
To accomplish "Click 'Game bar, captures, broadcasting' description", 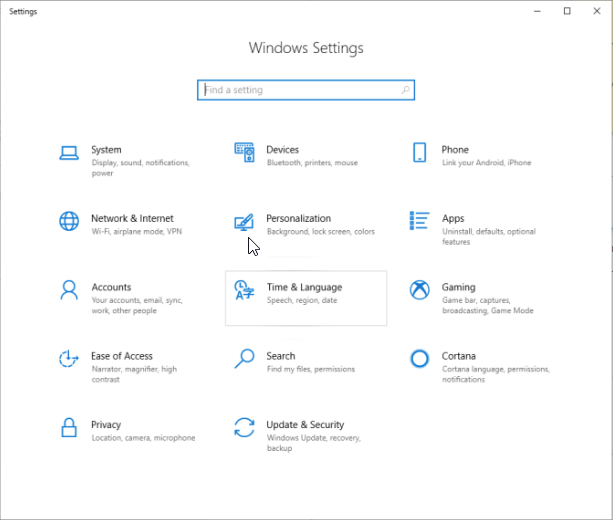I will point(488,305).
